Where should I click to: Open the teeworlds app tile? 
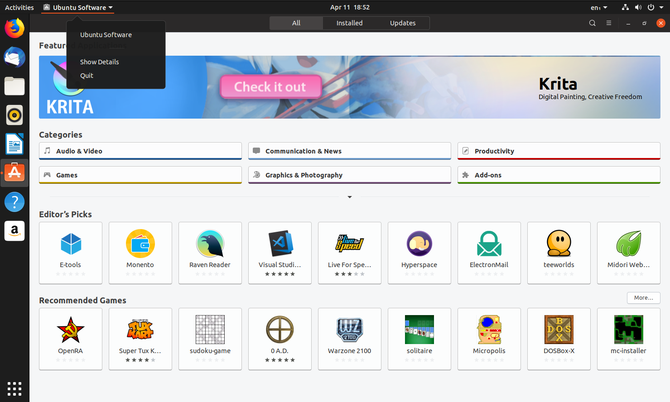(559, 252)
